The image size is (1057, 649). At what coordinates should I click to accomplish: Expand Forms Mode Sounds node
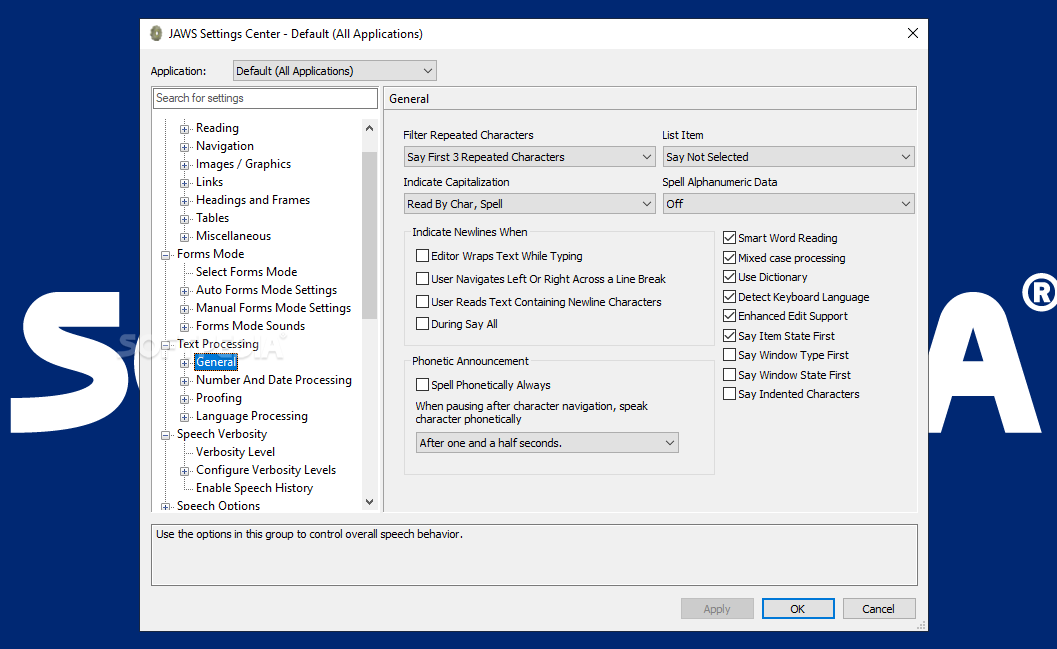(x=184, y=327)
